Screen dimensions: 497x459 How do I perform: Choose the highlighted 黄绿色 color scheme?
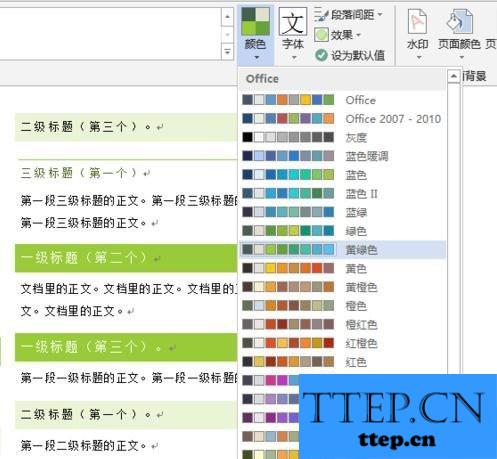342,250
